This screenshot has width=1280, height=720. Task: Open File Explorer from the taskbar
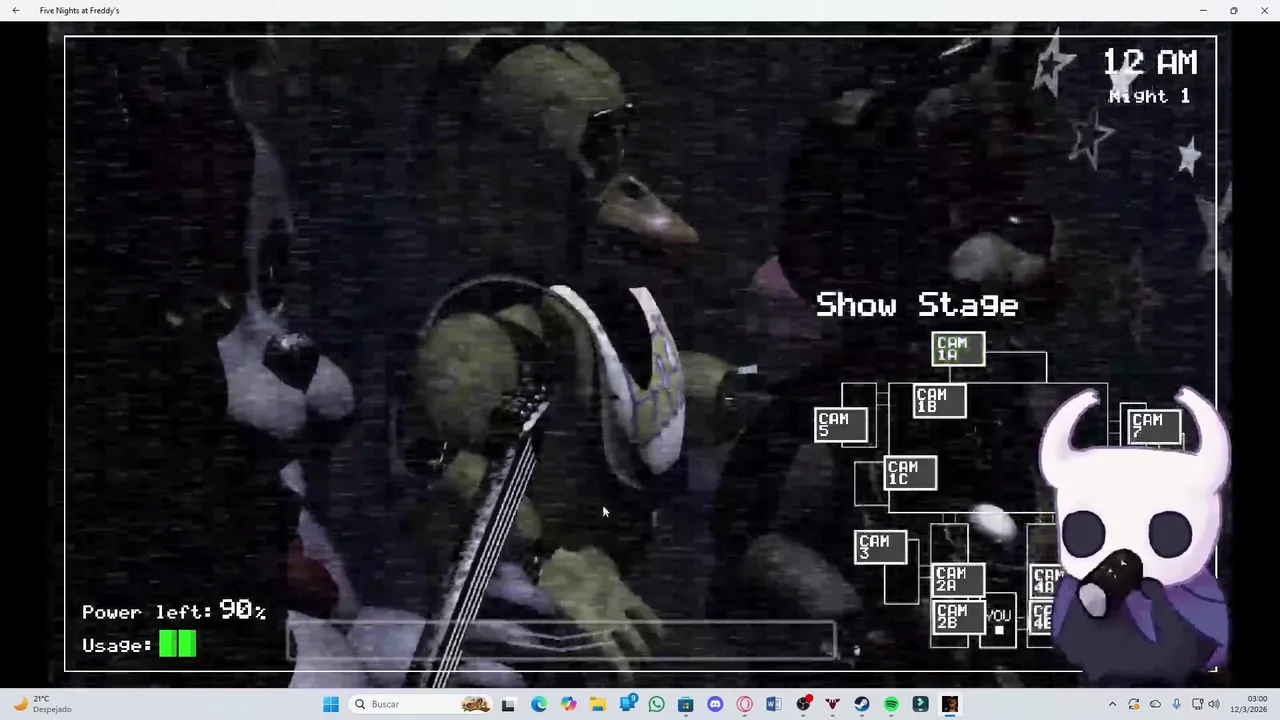point(598,704)
